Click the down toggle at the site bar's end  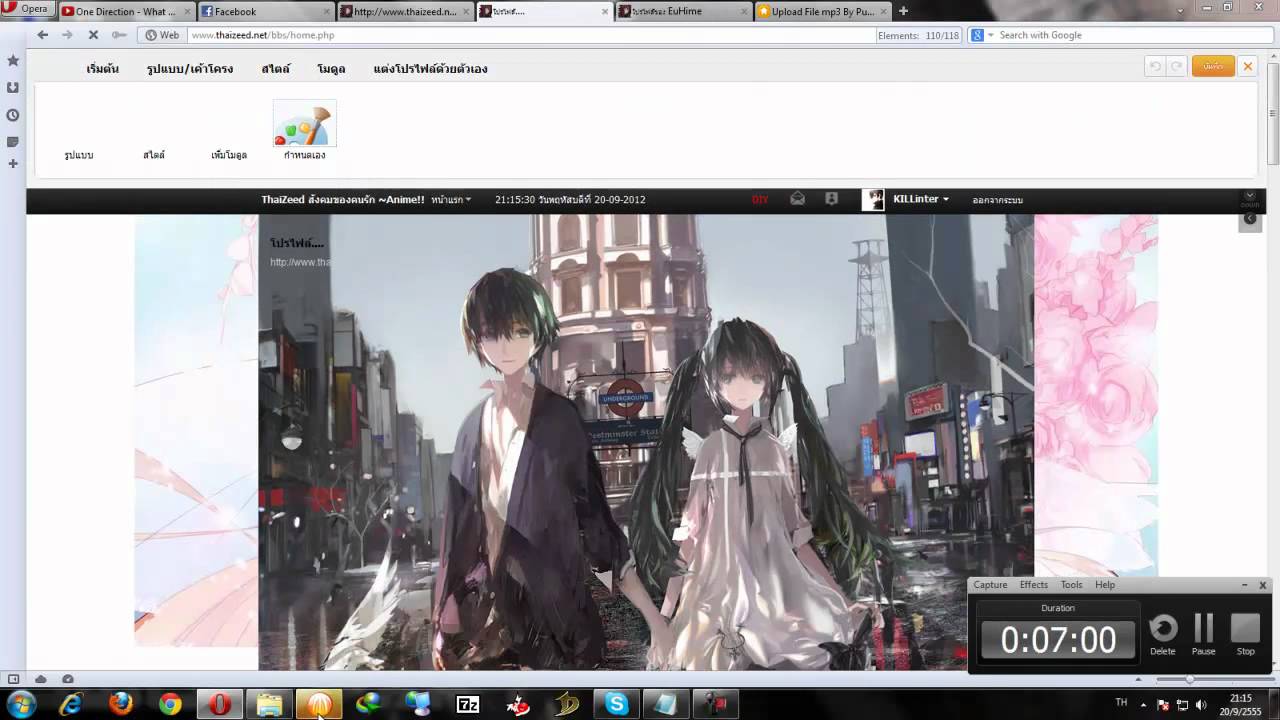click(1250, 200)
